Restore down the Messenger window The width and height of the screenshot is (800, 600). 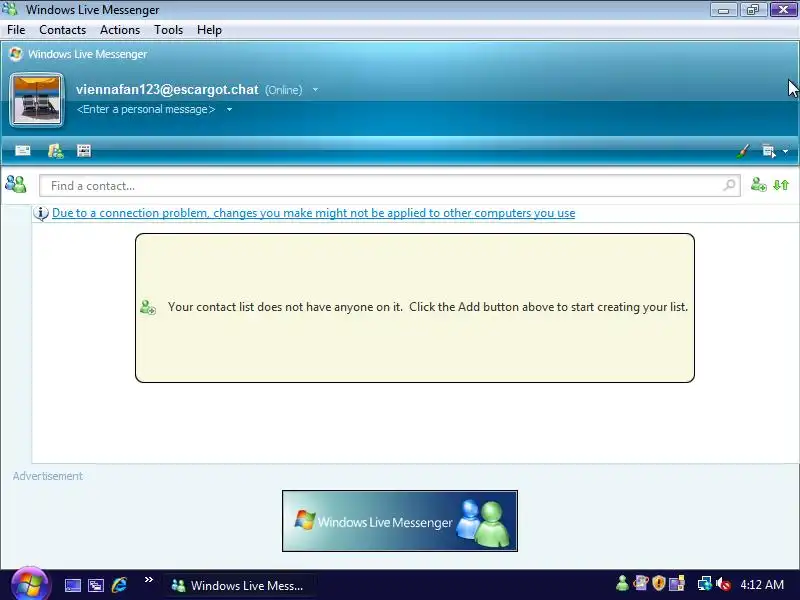(753, 10)
